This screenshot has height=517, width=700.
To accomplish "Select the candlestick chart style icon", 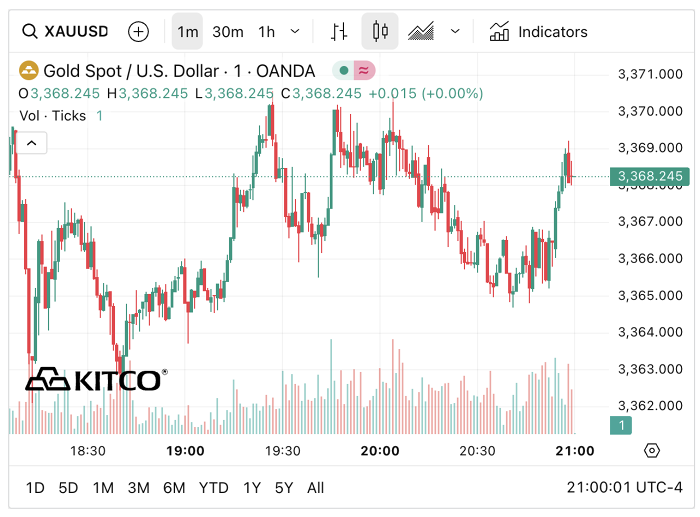I will point(380,31).
